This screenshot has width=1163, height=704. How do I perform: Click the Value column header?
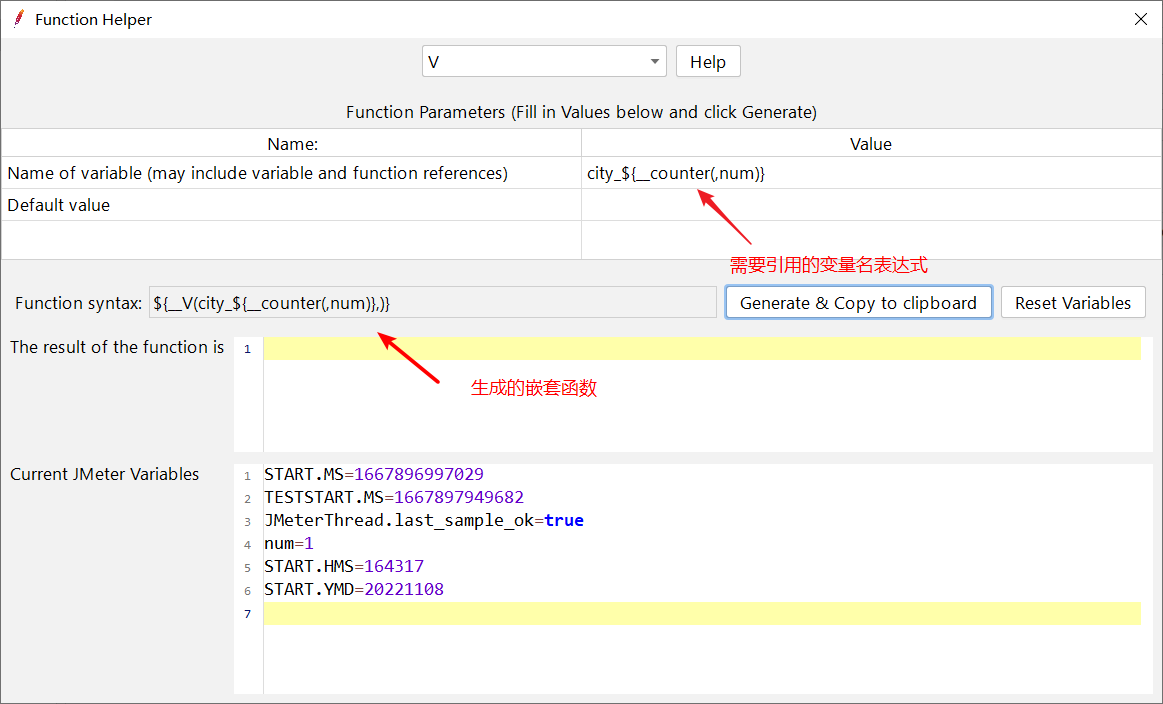(870, 144)
